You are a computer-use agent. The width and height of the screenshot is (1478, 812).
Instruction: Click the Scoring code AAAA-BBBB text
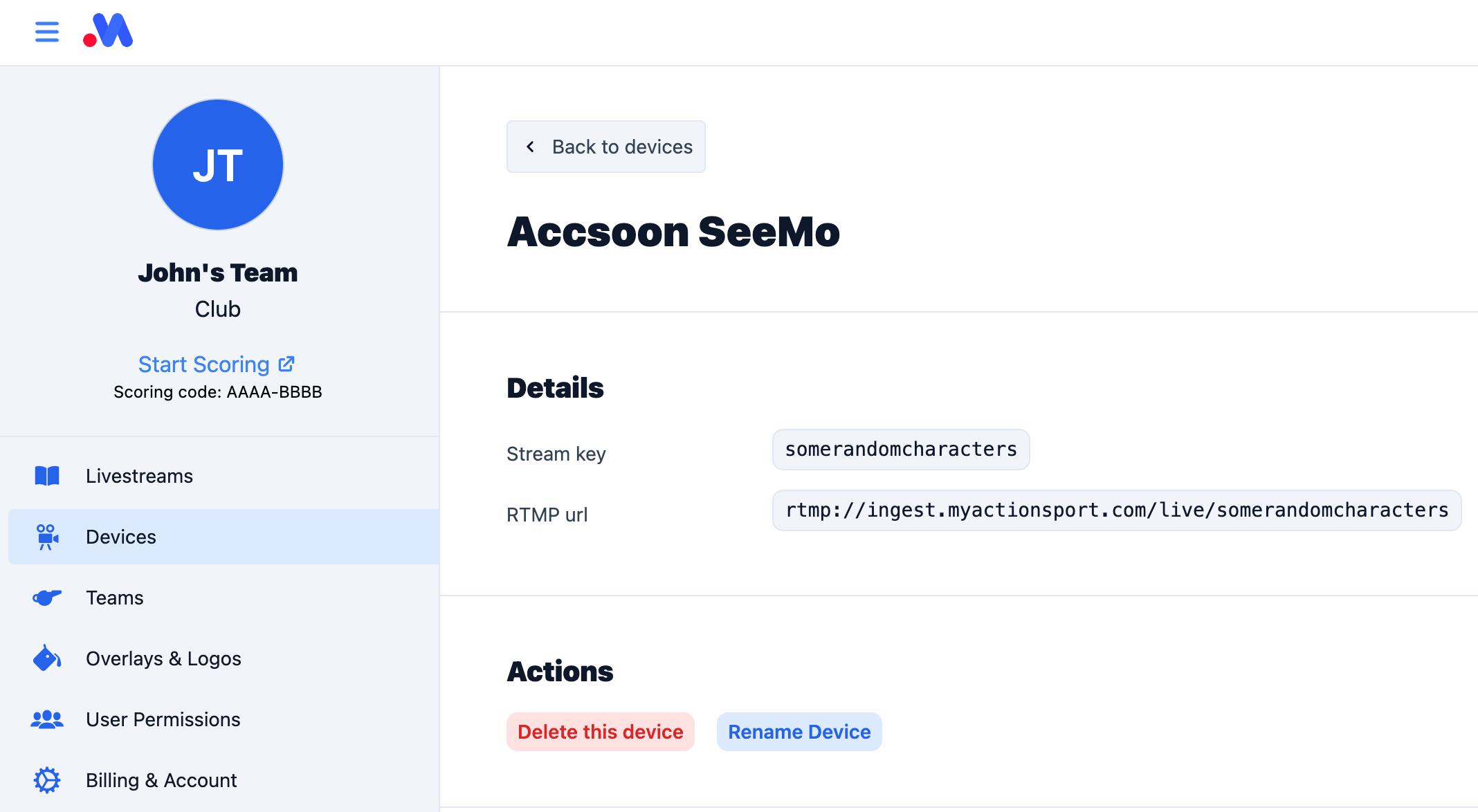coord(218,392)
